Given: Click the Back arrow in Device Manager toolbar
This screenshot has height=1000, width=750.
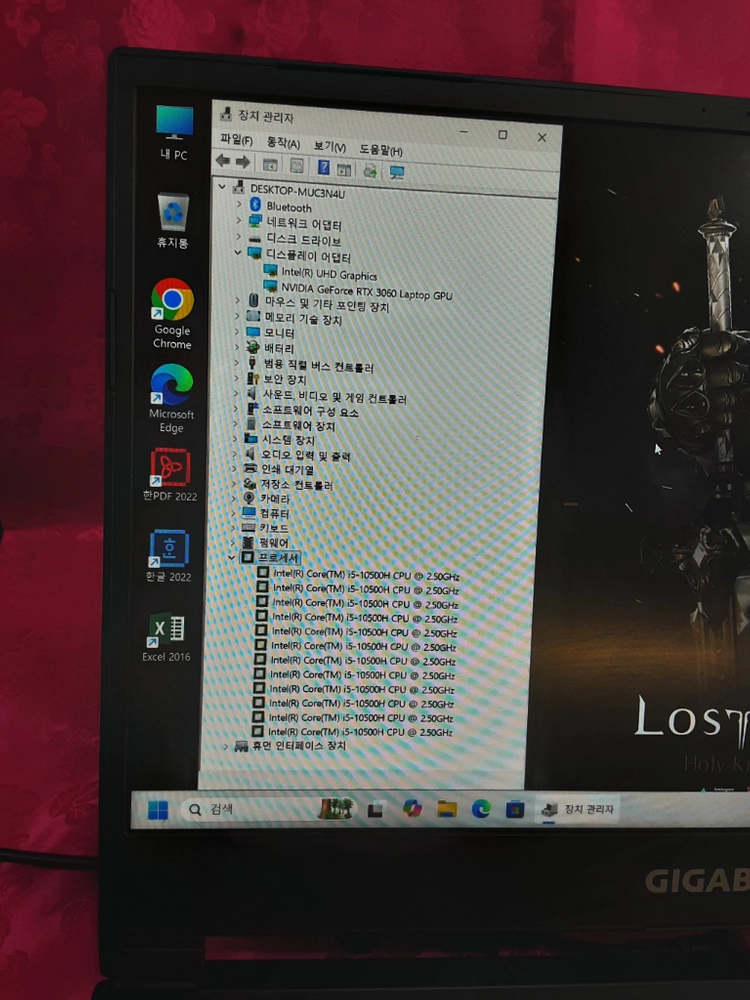Looking at the screenshot, I should pos(223,161).
